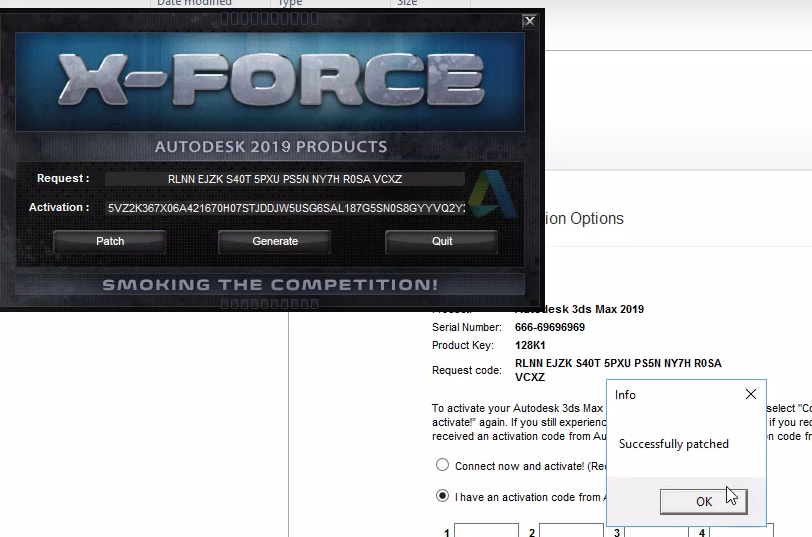Close the X-Force window
The width and height of the screenshot is (812, 537).
point(529,21)
